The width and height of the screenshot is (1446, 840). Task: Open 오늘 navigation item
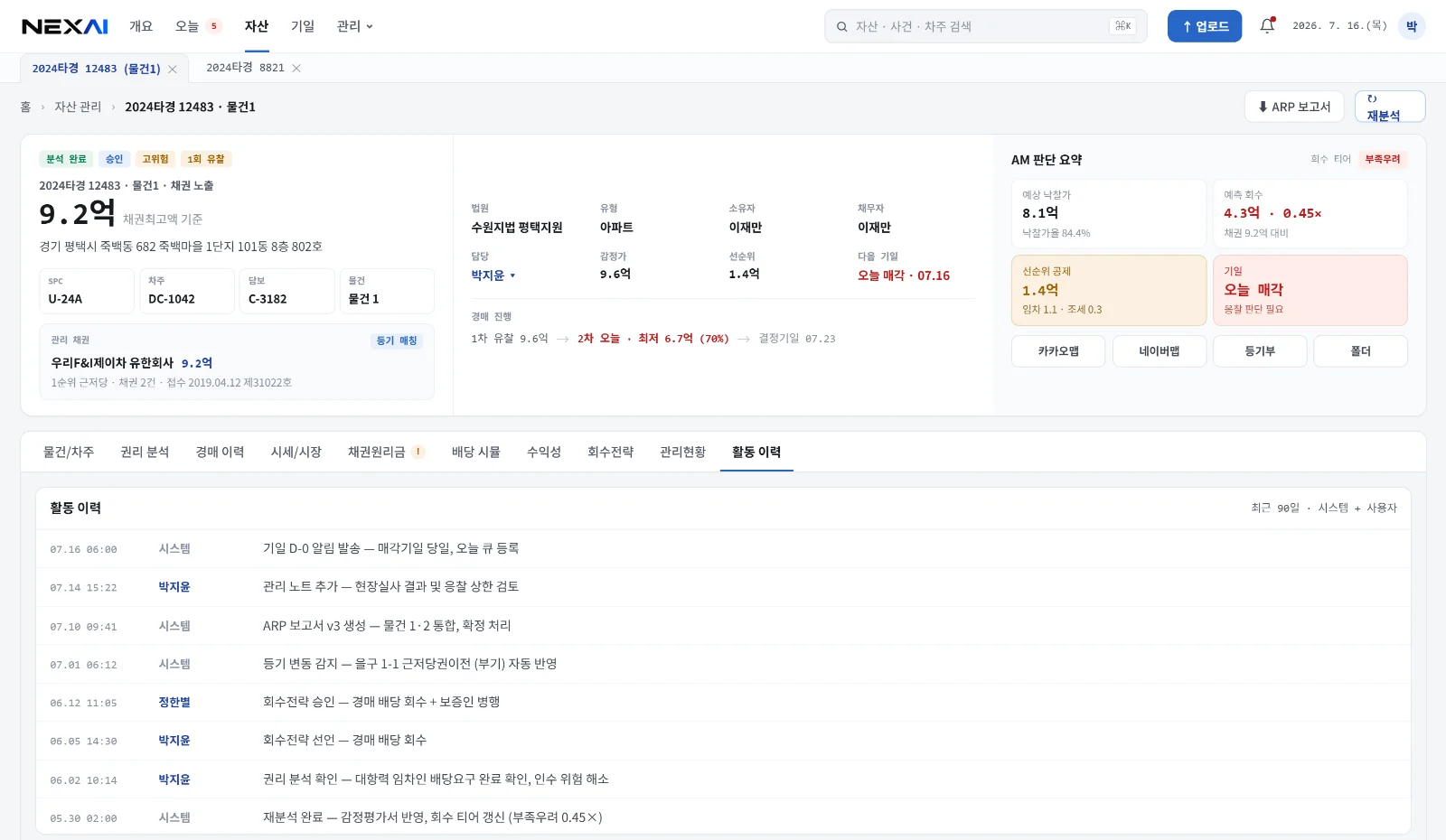(x=198, y=26)
